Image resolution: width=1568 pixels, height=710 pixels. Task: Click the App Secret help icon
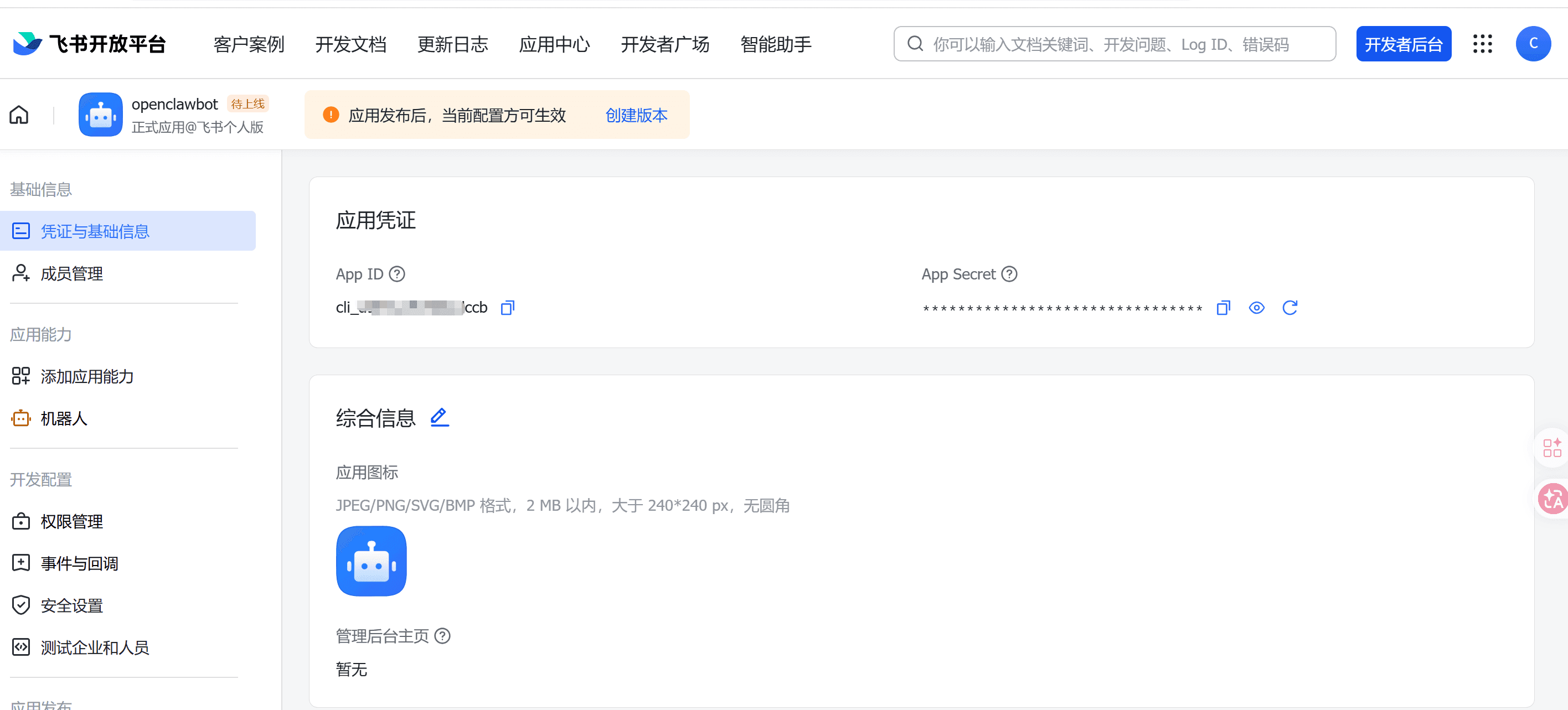click(x=1009, y=274)
